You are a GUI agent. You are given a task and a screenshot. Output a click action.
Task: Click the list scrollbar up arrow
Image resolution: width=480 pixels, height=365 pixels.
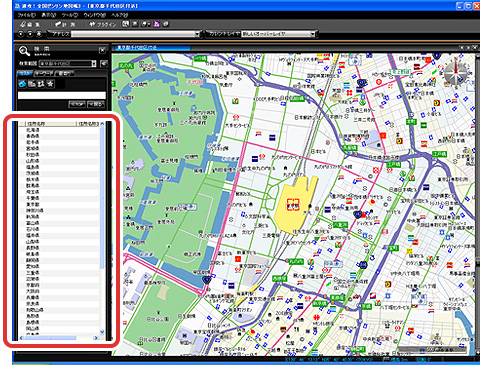pyautogui.click(x=102, y=124)
